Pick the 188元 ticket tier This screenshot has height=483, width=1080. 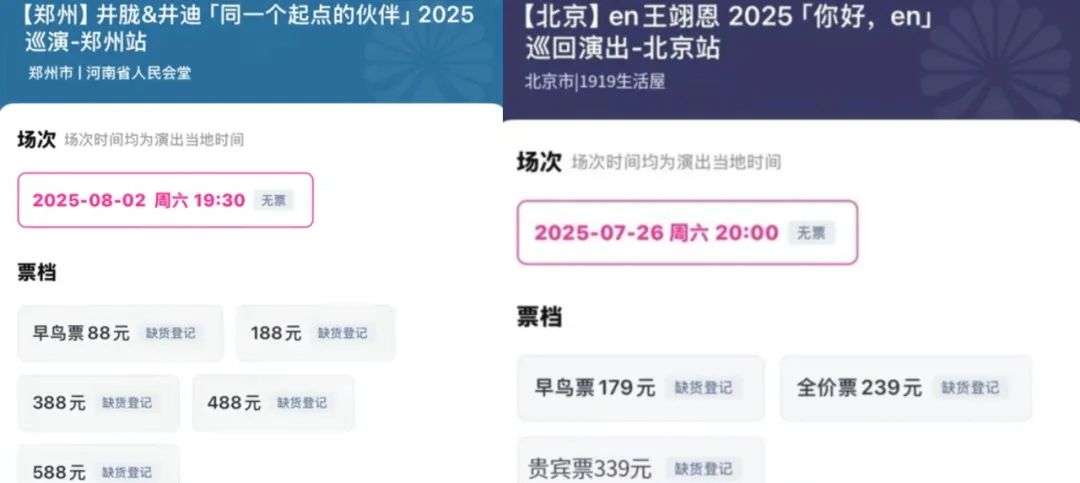(315, 334)
